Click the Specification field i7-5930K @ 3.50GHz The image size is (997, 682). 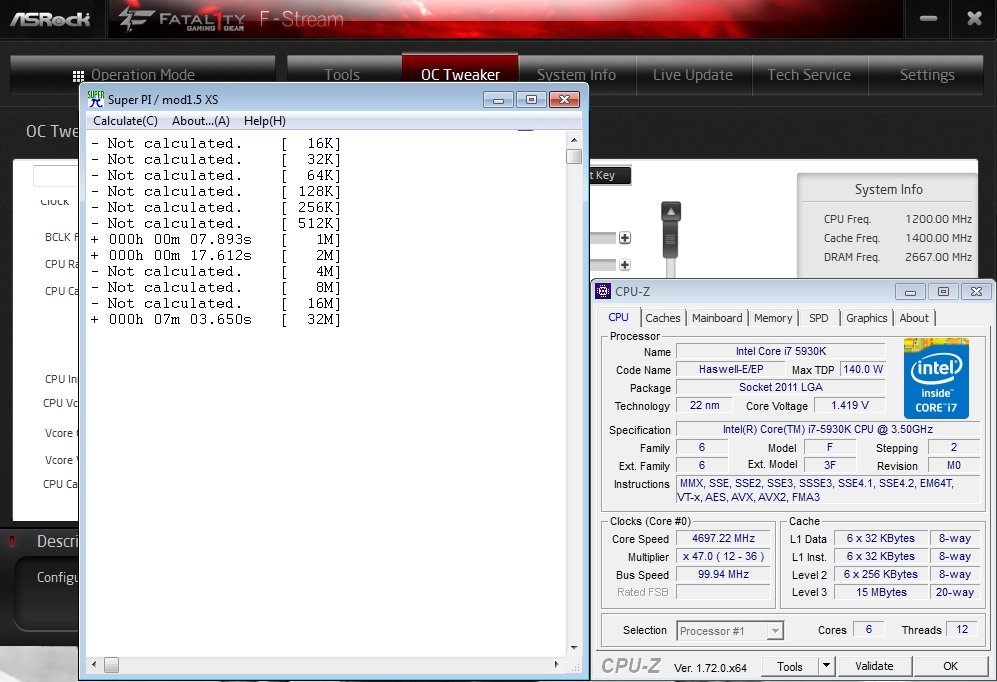tap(827, 429)
